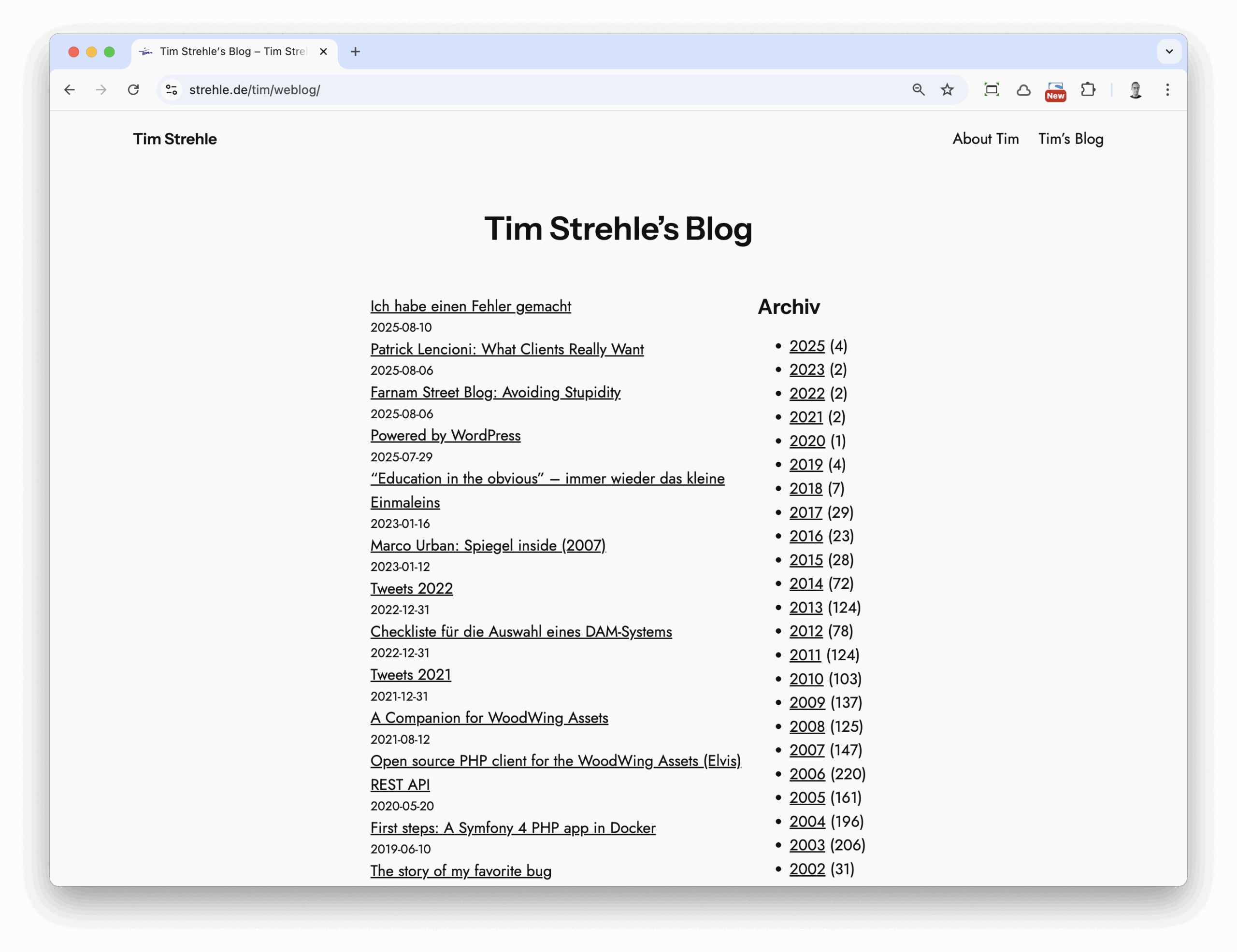Open site information icon in address bar
The width and height of the screenshot is (1237, 952).
click(171, 89)
